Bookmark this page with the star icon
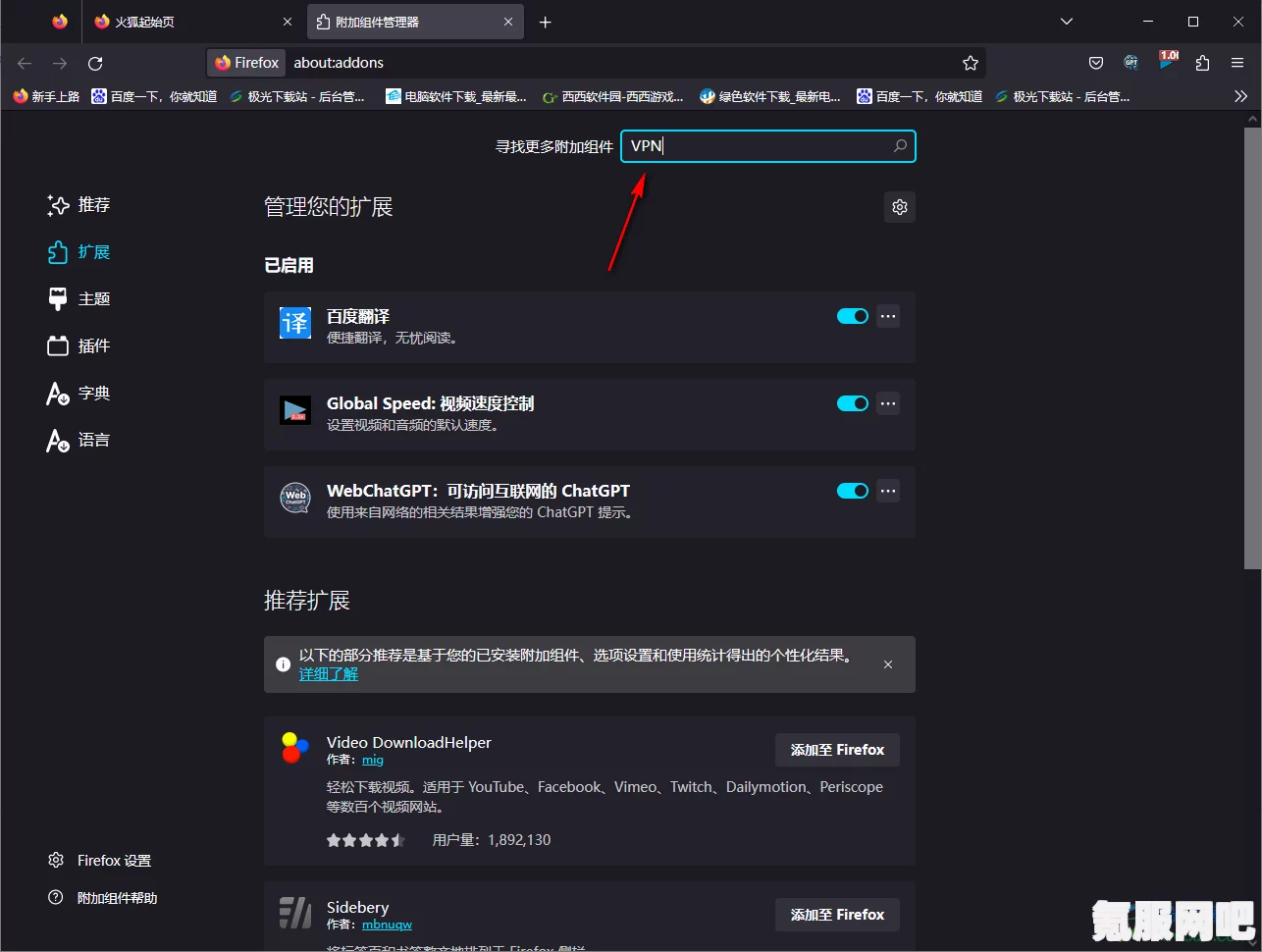Viewport: 1262px width, 952px height. [x=971, y=63]
